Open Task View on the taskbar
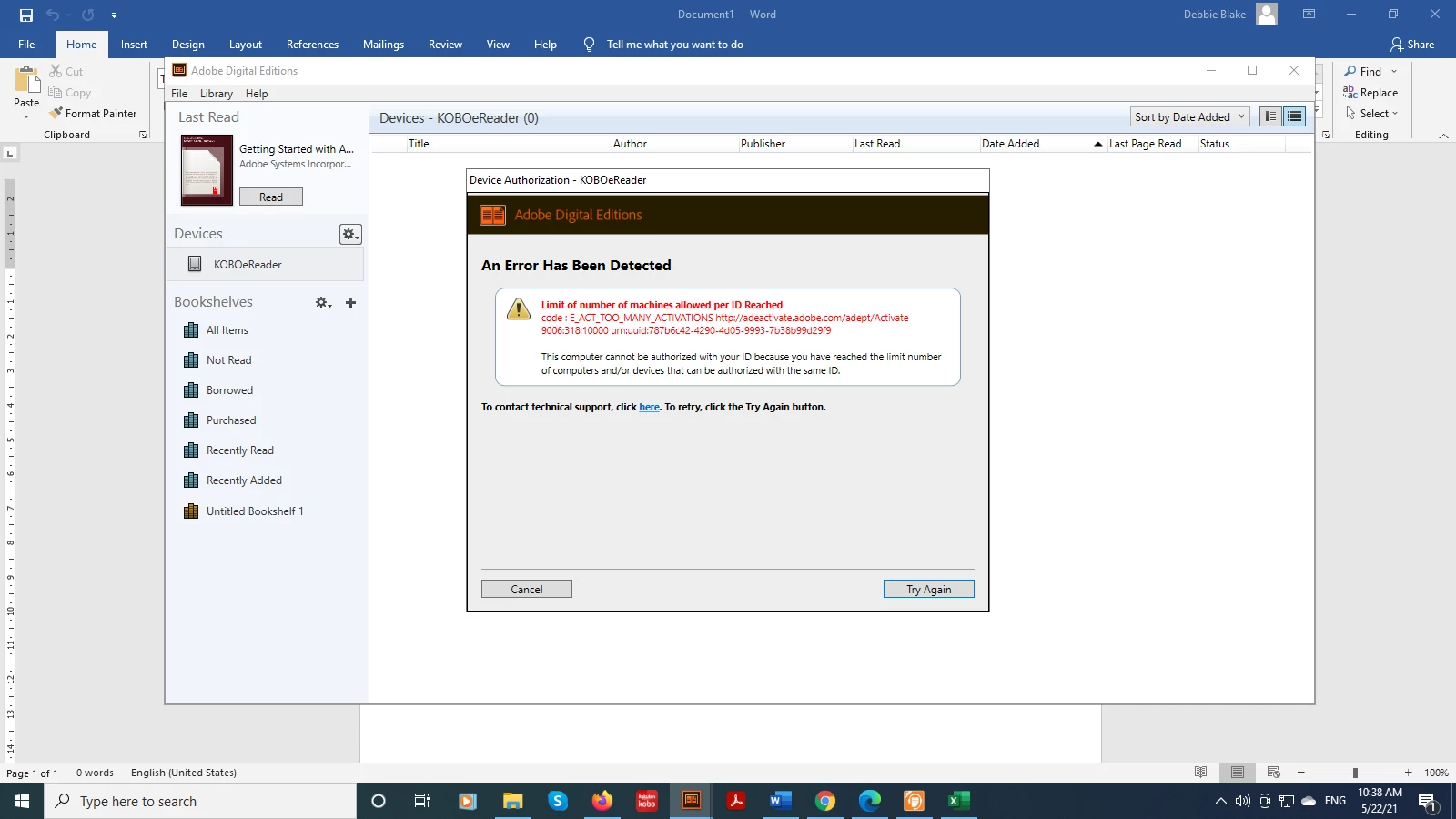Screen dimensions: 1456x819 (x=422, y=801)
